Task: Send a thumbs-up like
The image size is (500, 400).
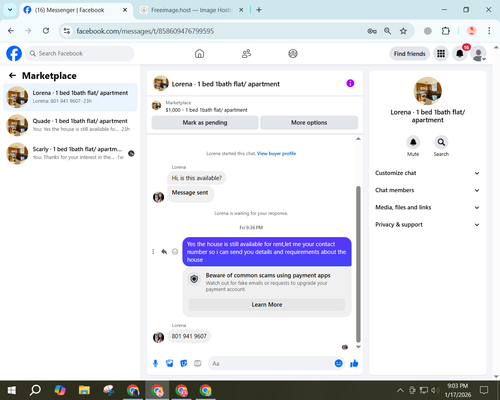Action: coord(354,363)
